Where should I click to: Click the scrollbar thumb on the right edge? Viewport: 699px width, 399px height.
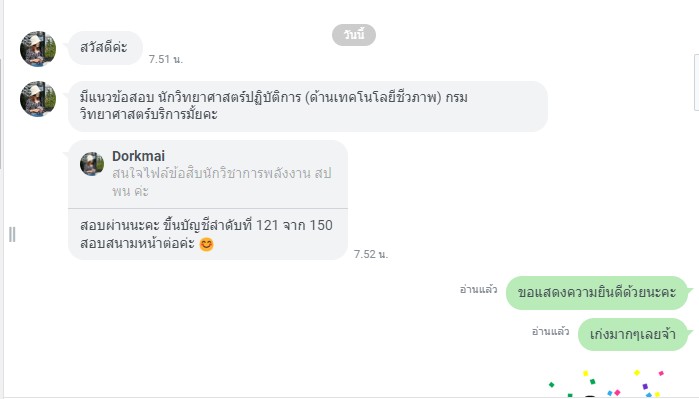coord(696,82)
